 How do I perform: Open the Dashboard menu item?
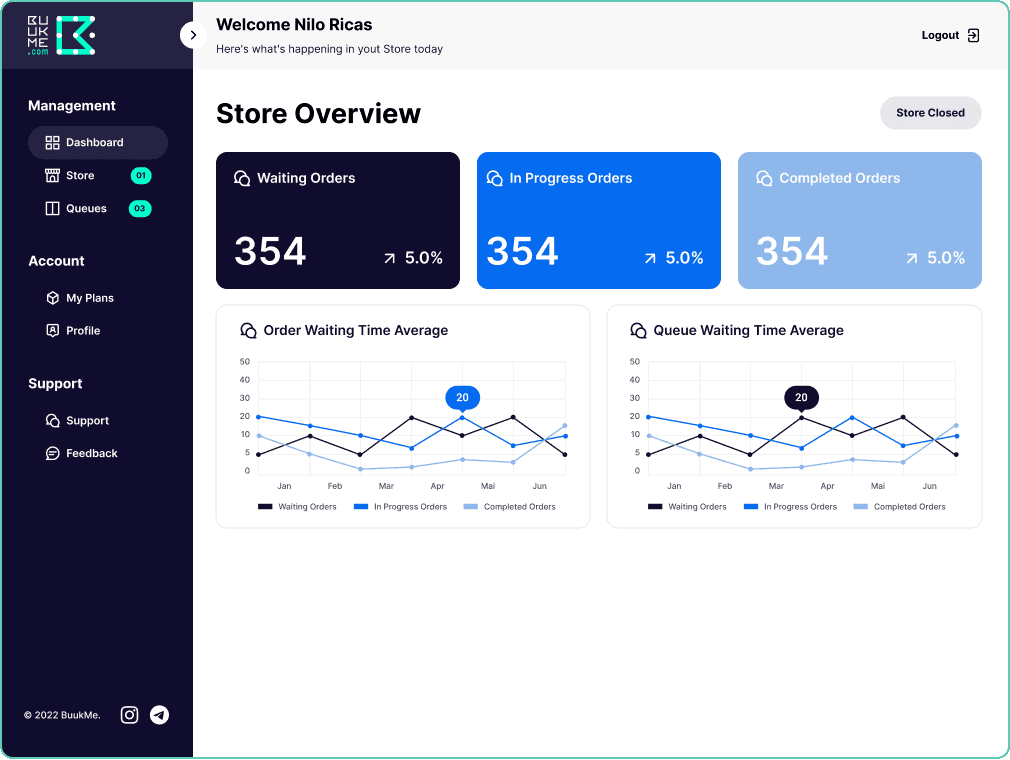pyautogui.click(x=98, y=142)
